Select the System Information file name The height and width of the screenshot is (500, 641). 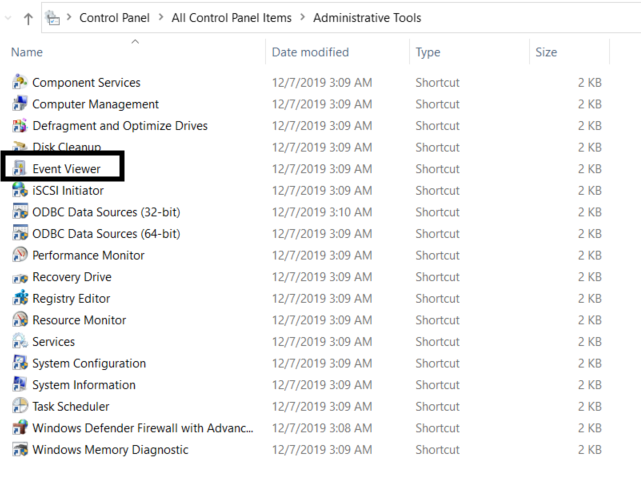[84, 385]
